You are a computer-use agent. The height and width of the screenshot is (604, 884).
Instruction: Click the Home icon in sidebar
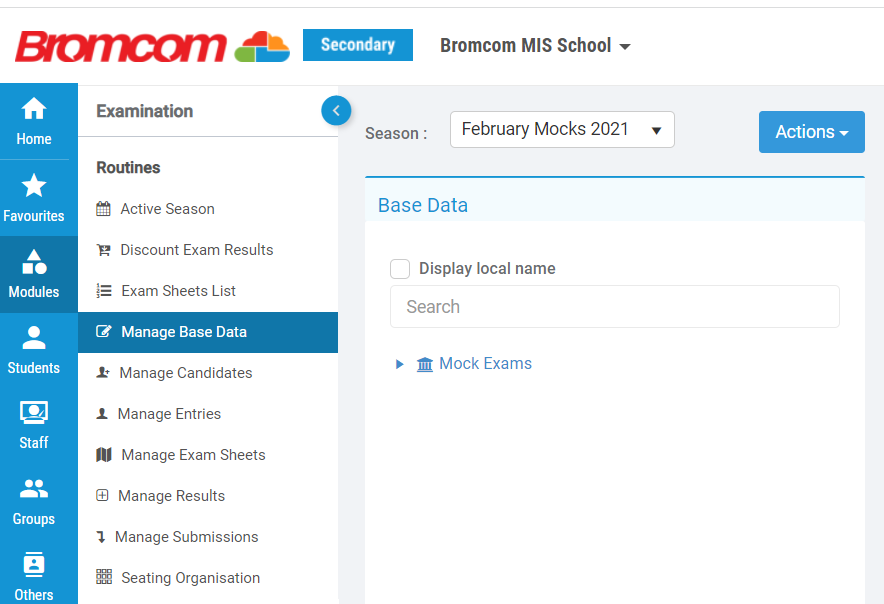34,108
